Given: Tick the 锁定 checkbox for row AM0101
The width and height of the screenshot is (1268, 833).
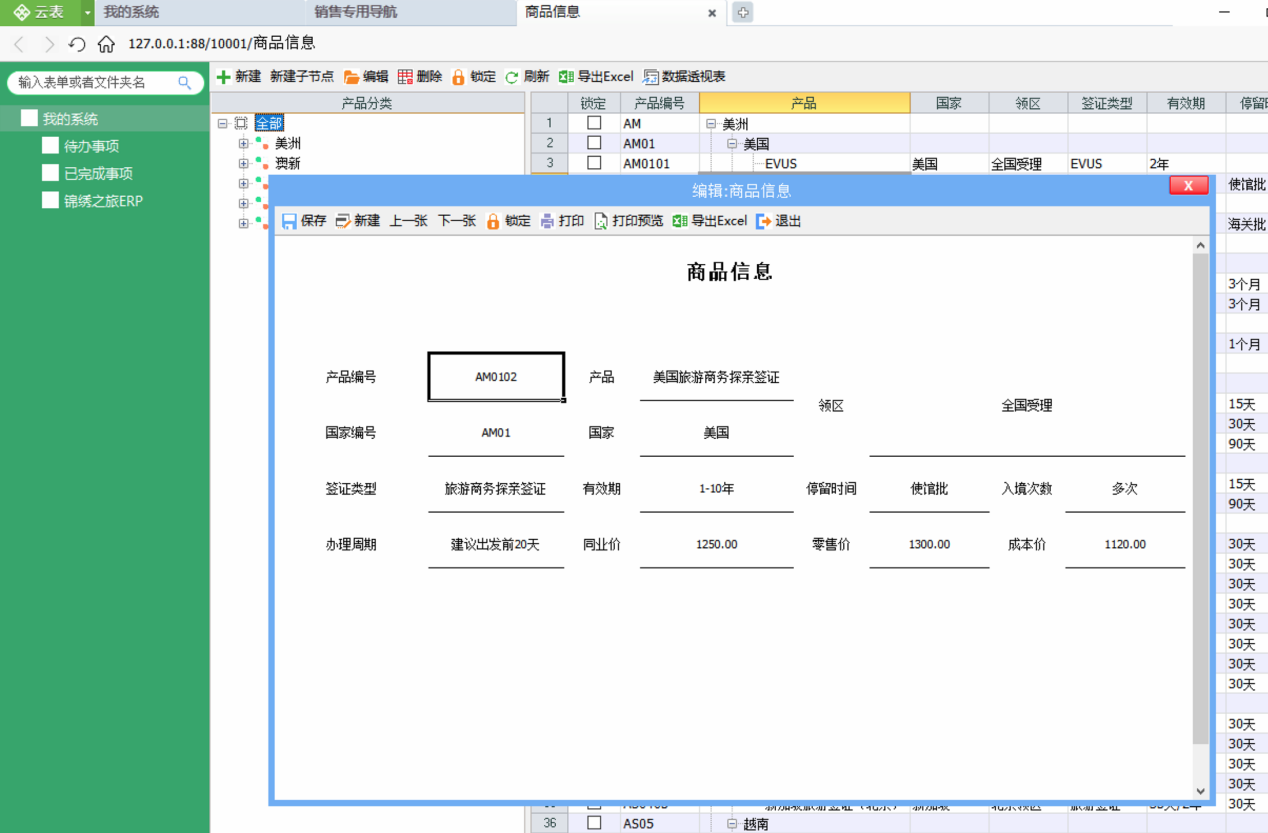Looking at the screenshot, I should 594,163.
